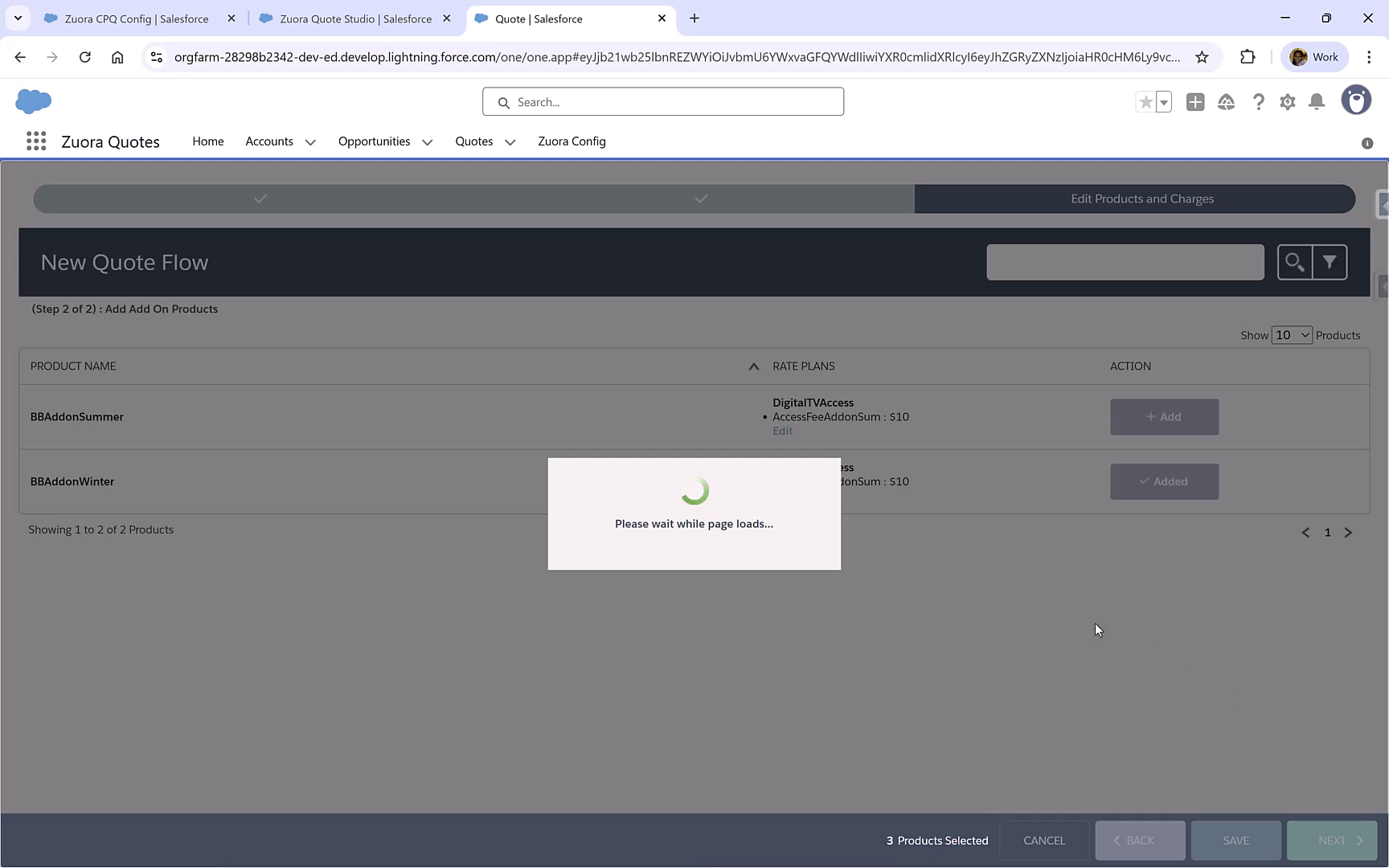Click the favorite star icon
Viewport: 1389px width, 868px height.
(1145, 102)
